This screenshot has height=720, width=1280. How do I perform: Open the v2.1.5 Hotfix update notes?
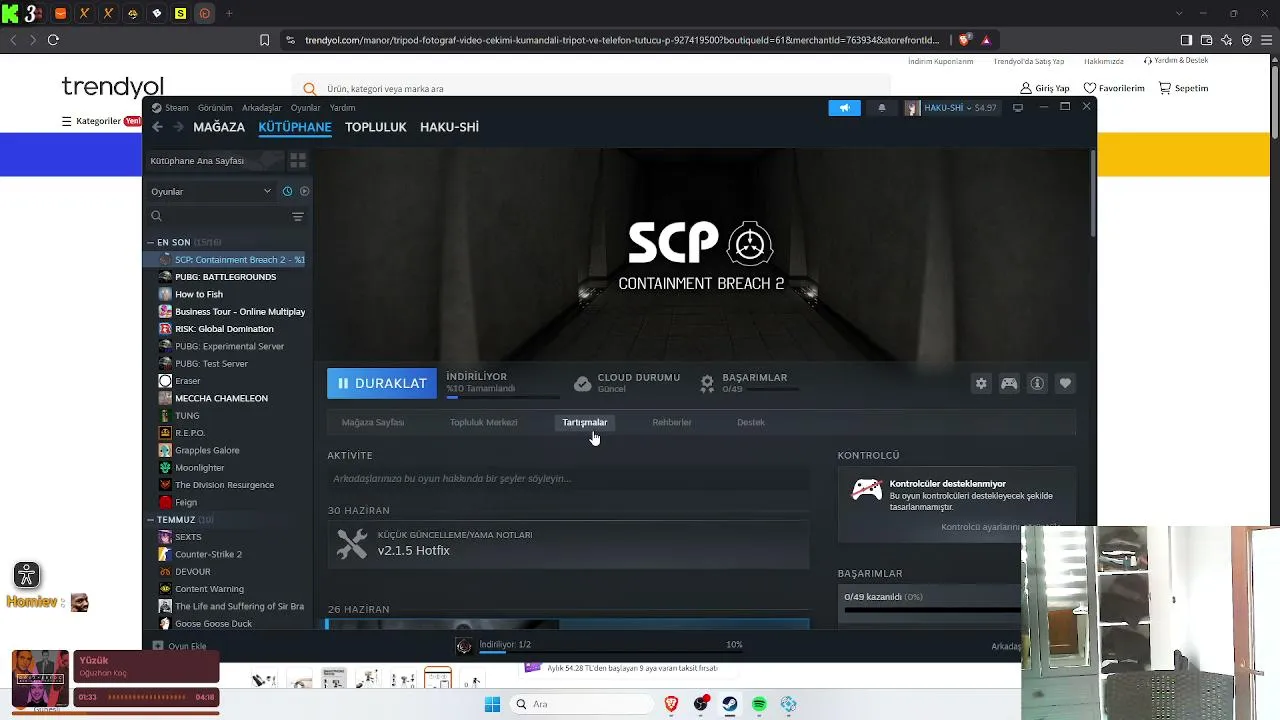569,543
